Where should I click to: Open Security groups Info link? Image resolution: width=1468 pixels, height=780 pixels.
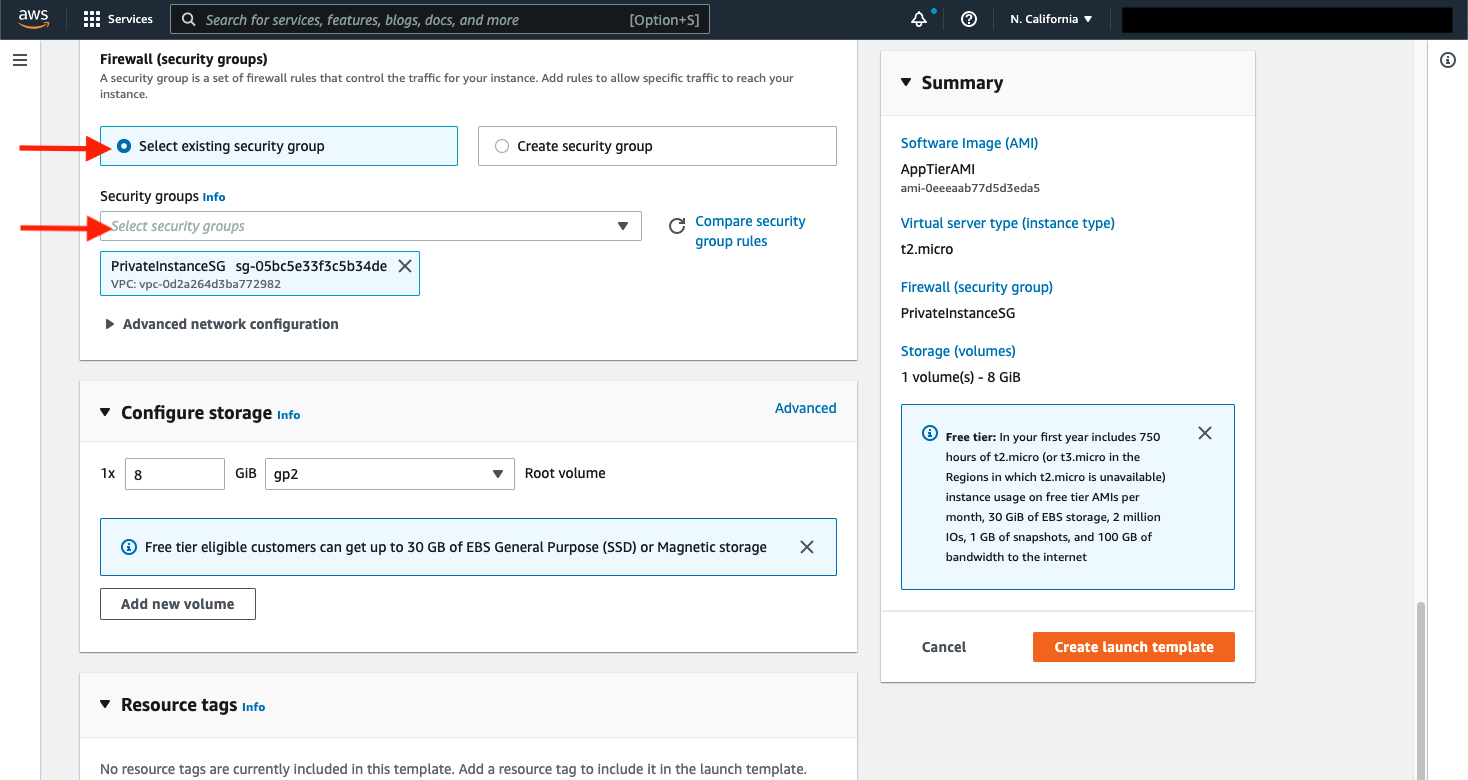coord(214,197)
